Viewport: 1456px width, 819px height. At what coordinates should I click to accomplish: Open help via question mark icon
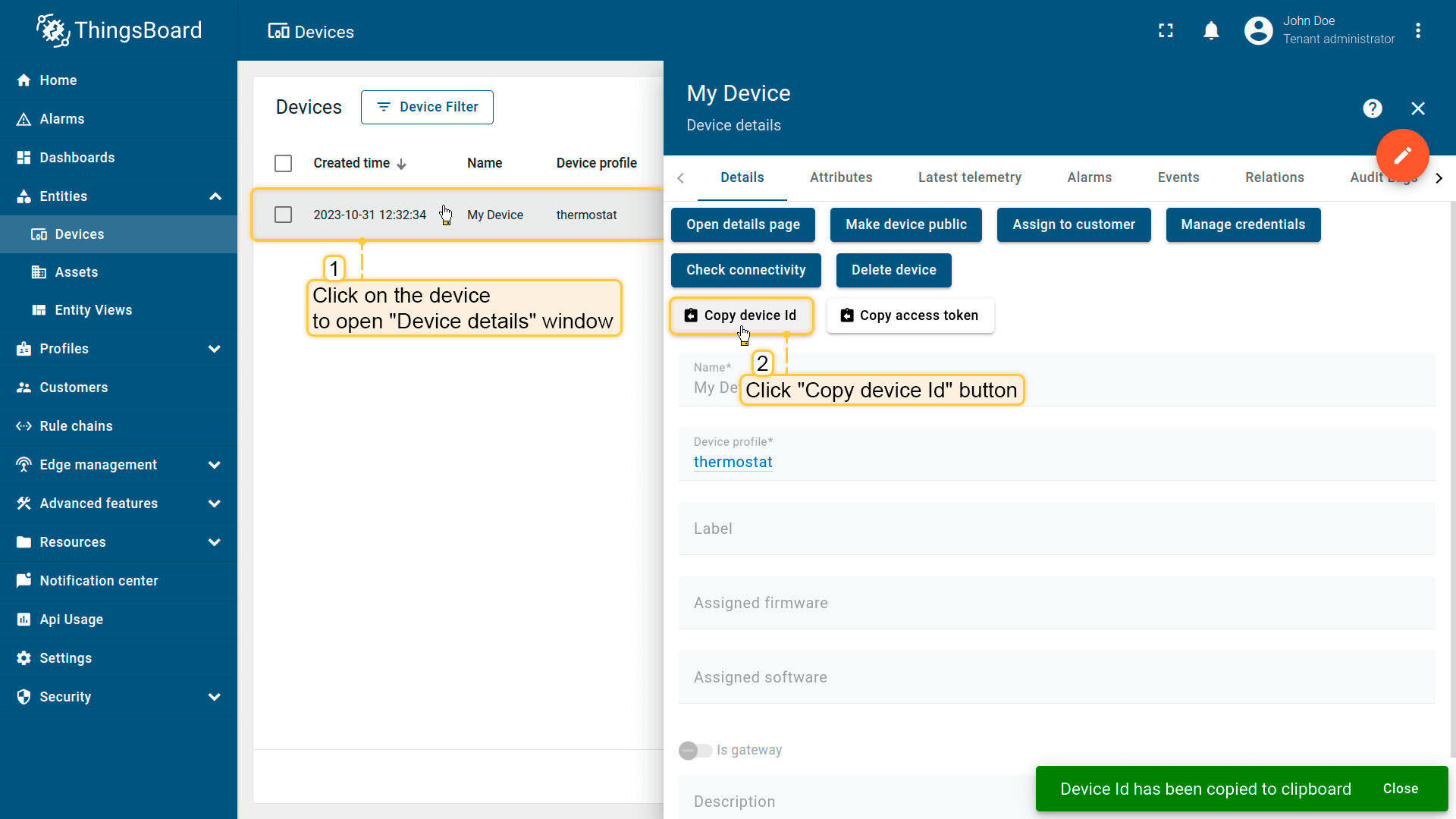(x=1372, y=108)
